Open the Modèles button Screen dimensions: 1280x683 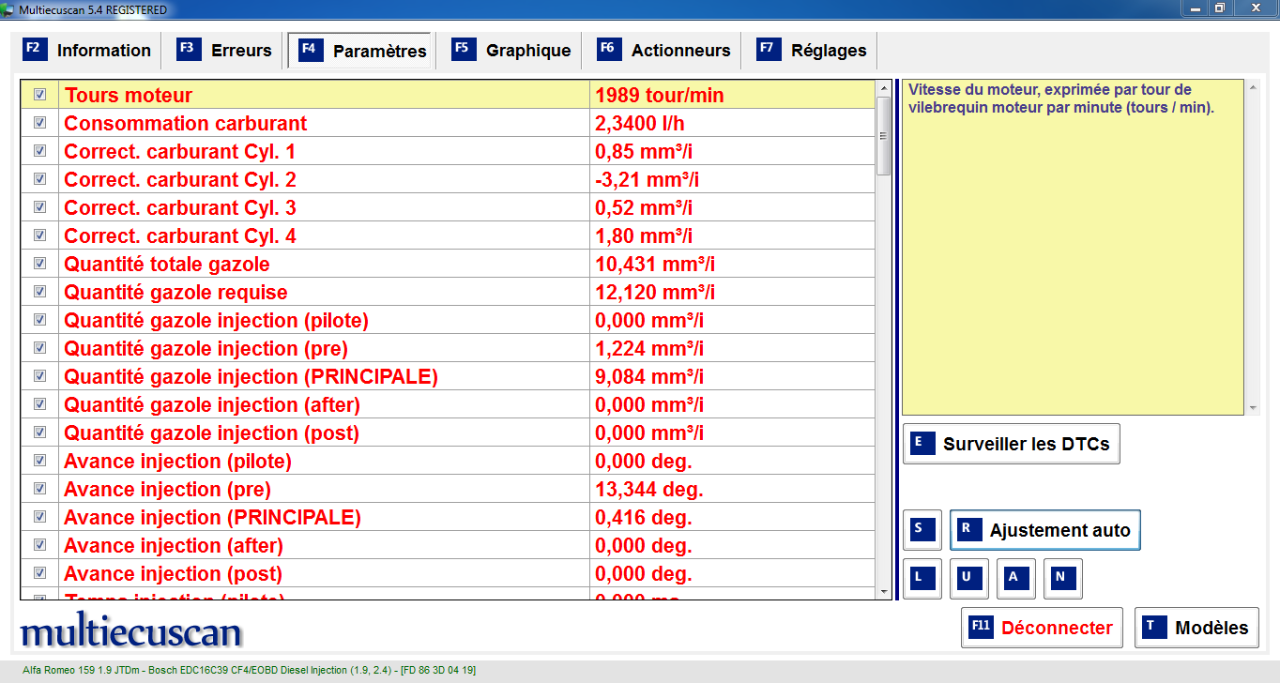1196,628
